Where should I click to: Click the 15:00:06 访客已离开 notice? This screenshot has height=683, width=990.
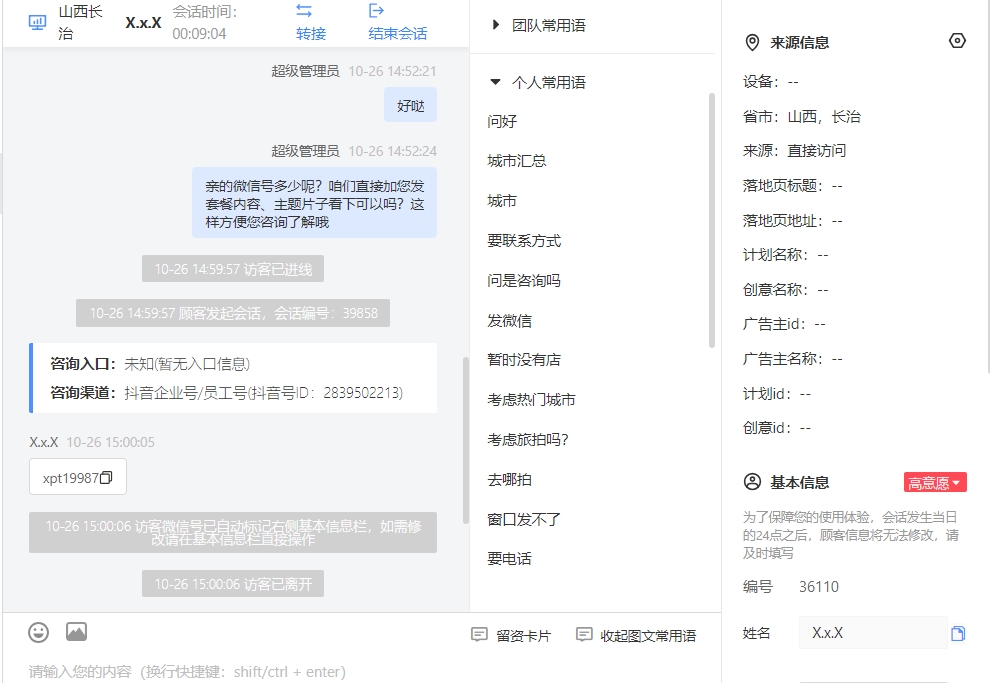tap(233, 584)
